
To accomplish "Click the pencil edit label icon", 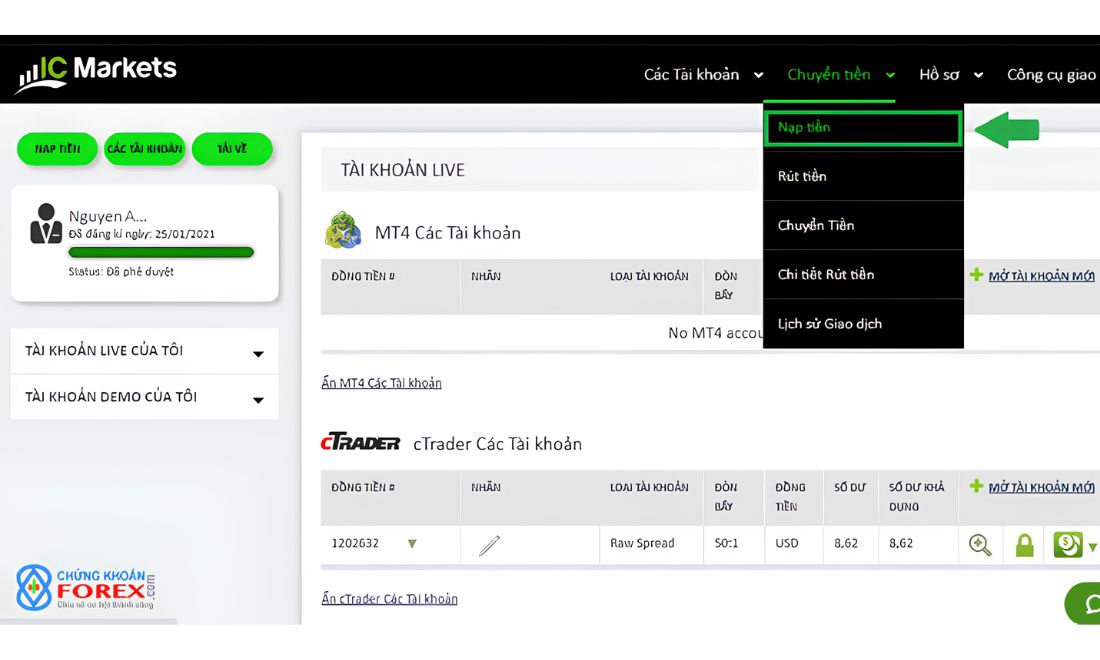I will (489, 545).
